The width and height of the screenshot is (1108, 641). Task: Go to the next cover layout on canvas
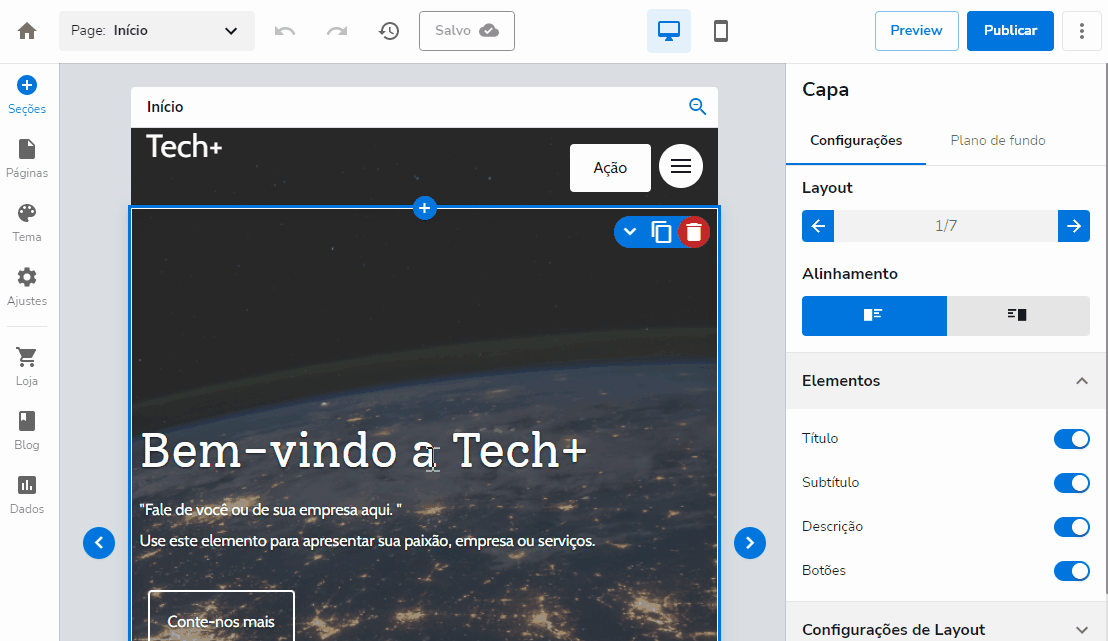coord(750,543)
